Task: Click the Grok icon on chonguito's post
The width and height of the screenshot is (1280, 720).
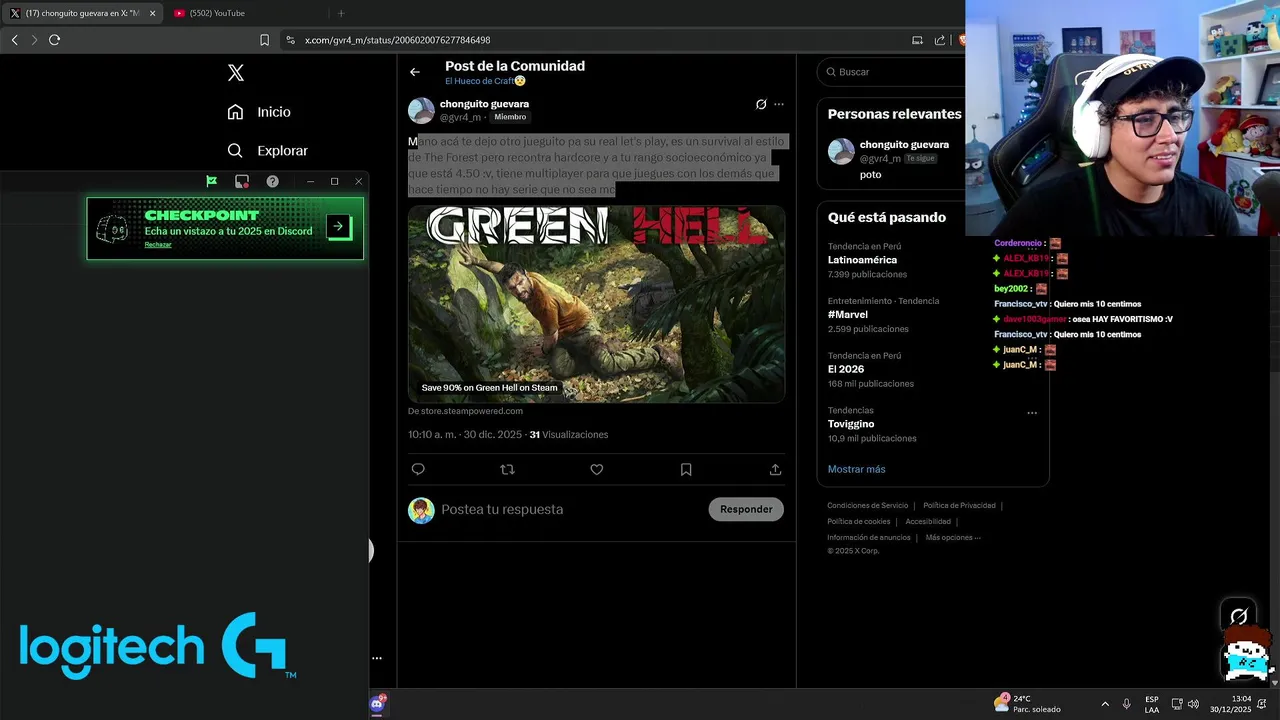Action: 761,104
